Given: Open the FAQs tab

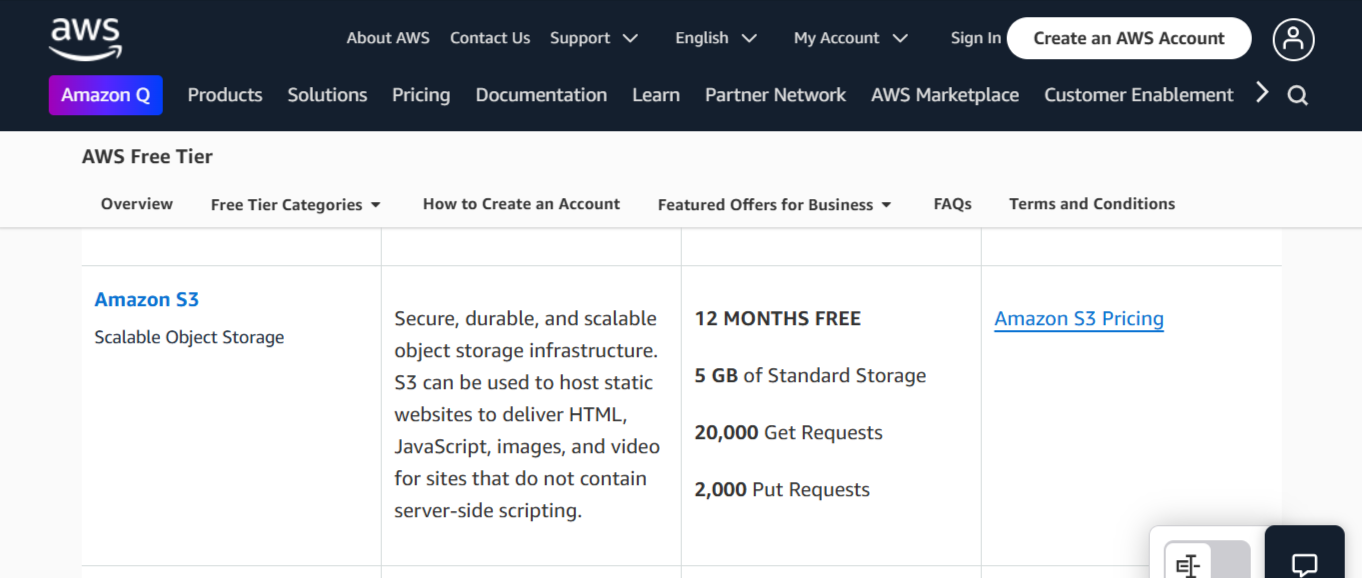Looking at the screenshot, I should click(953, 204).
